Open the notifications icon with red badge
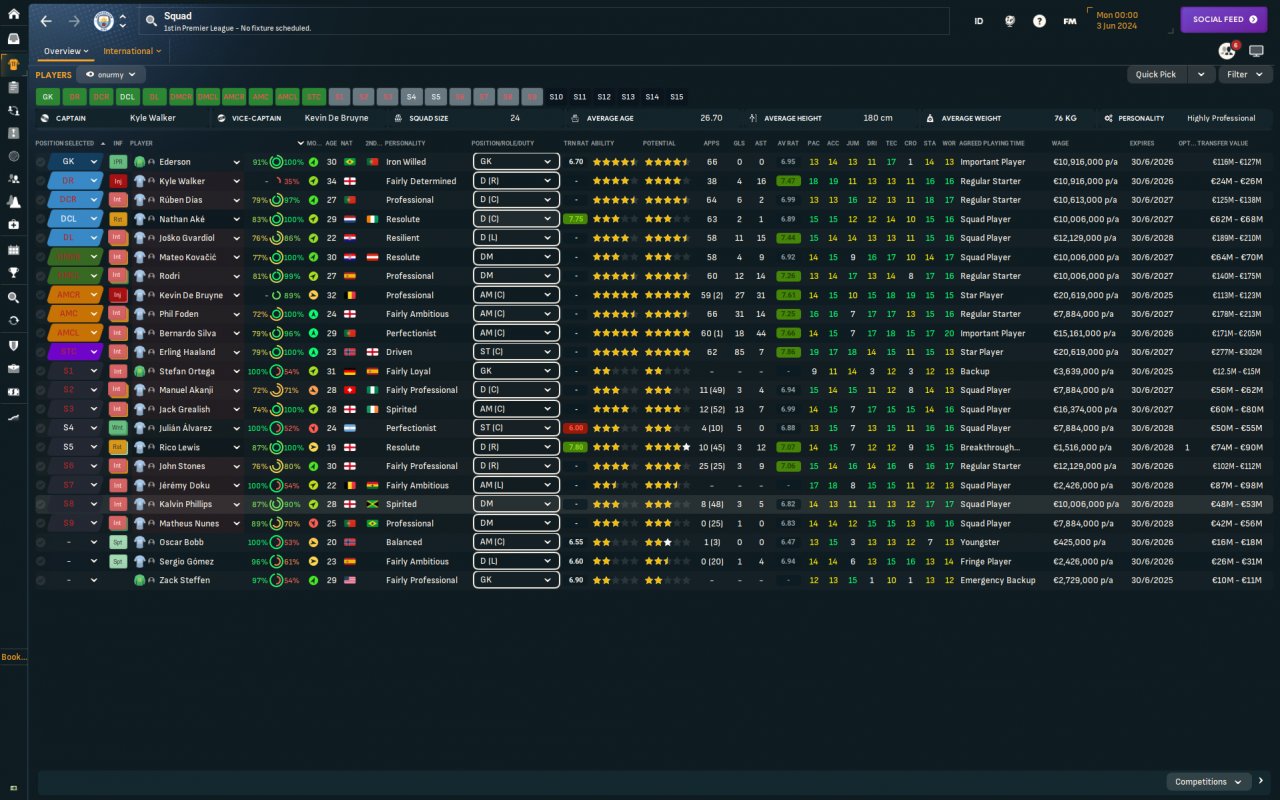The width and height of the screenshot is (1280, 800). click(x=1227, y=51)
